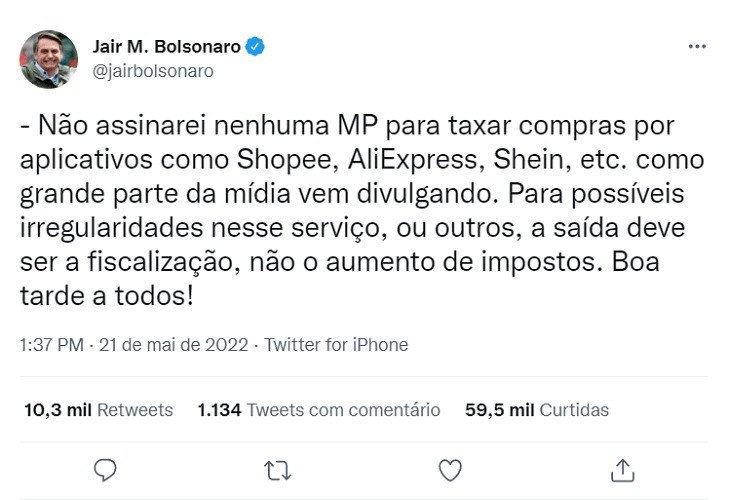View the 10,3 mil Retweets list
This screenshot has height=500, width=729.
[97, 410]
